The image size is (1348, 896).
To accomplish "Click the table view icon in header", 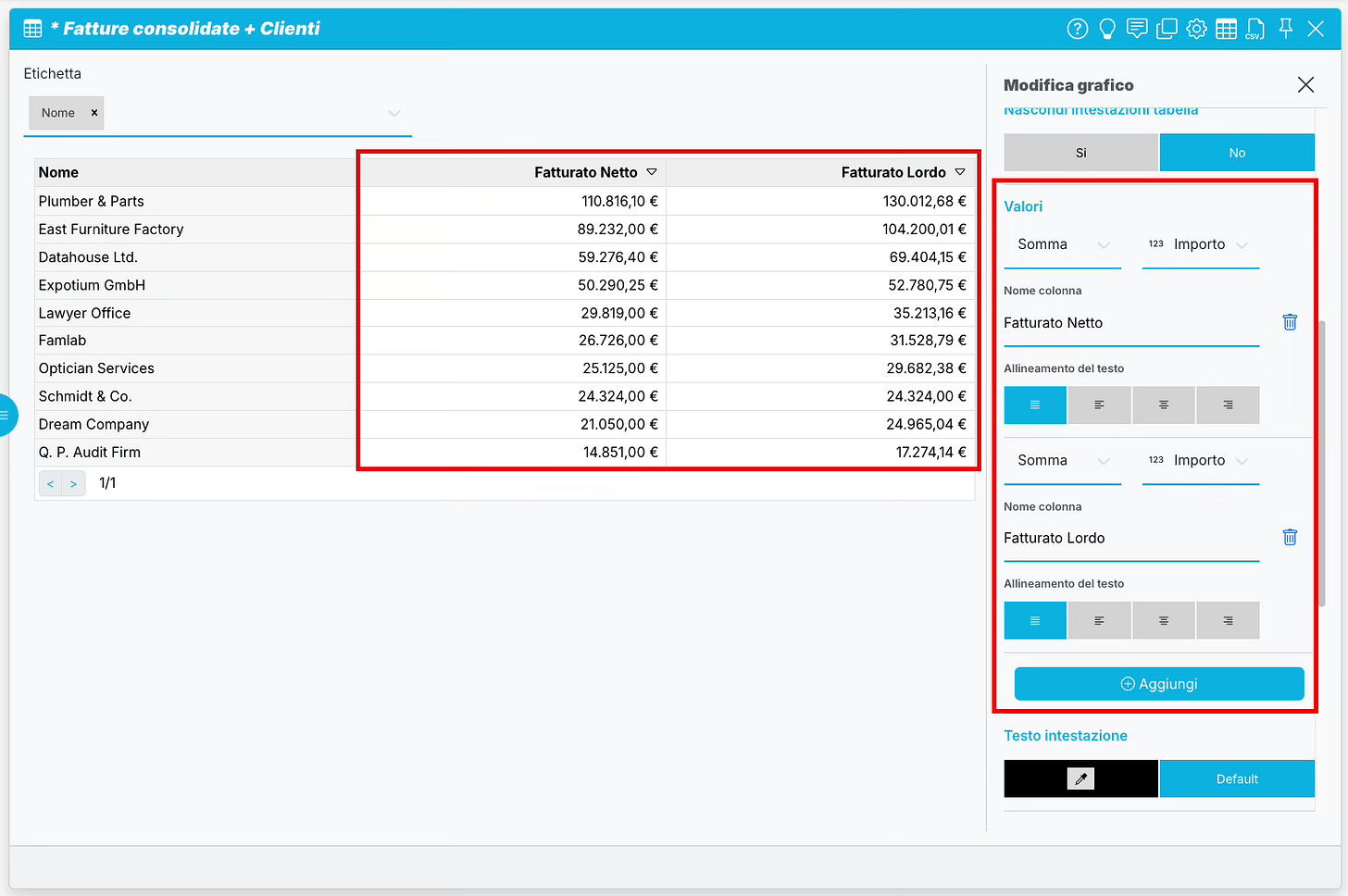I will click(1226, 29).
